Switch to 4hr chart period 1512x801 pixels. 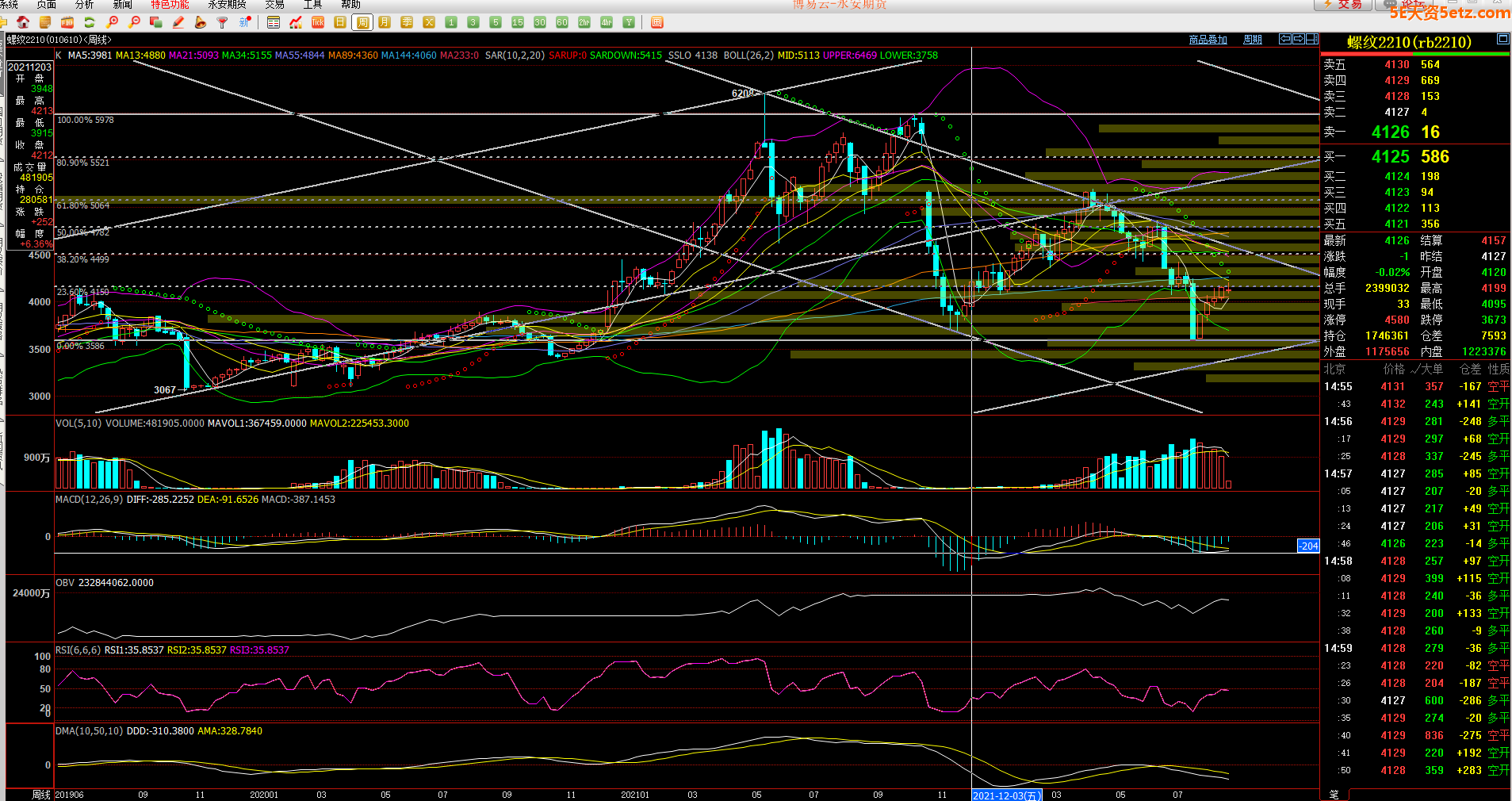pyautogui.click(x=607, y=22)
